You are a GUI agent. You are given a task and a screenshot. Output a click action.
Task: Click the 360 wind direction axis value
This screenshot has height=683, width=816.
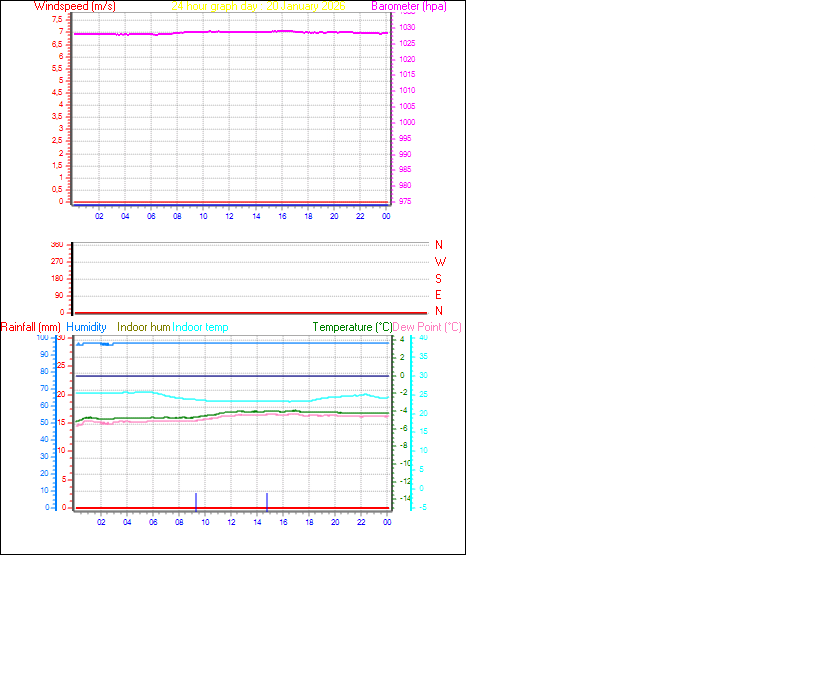[x=57, y=242]
